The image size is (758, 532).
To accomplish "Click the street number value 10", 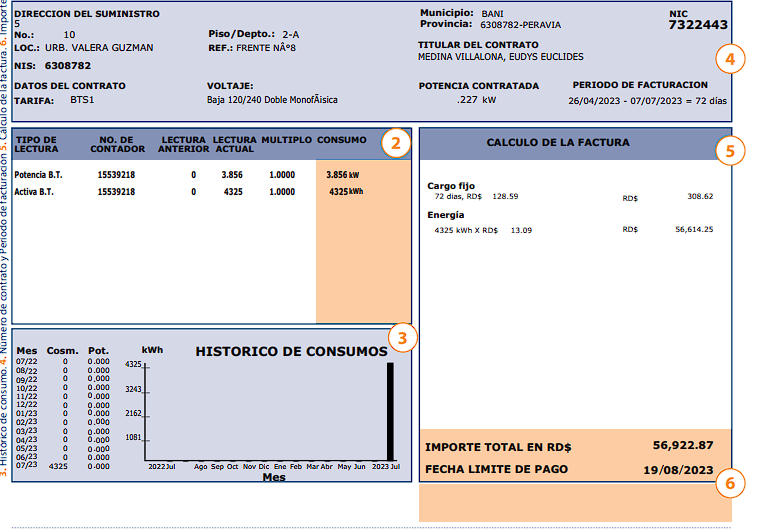I will [69, 34].
